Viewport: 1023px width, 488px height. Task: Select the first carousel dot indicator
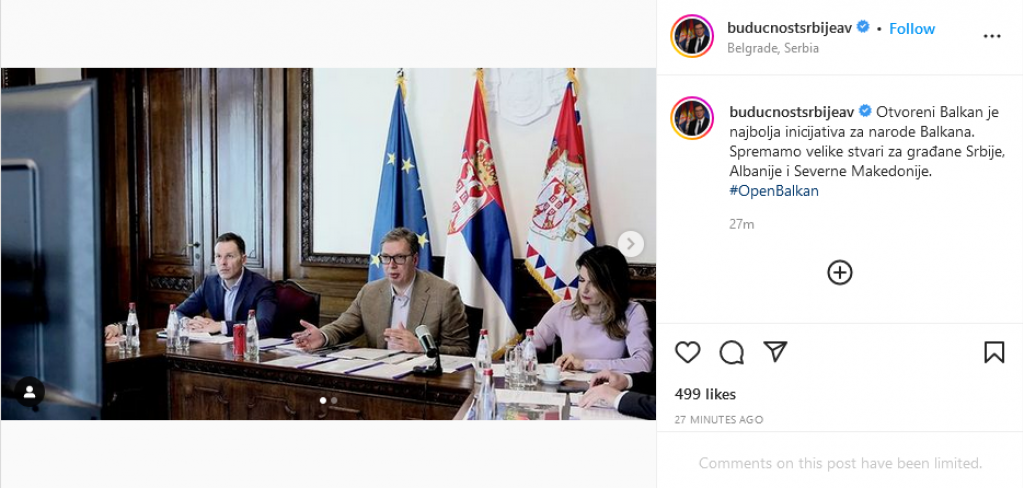pos(322,401)
